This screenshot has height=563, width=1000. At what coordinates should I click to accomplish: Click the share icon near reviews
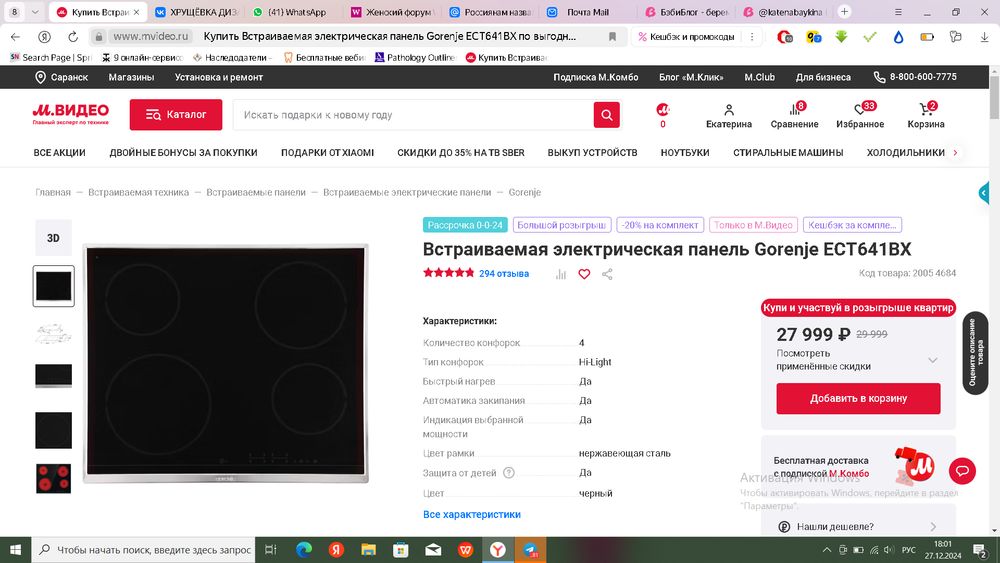point(607,274)
